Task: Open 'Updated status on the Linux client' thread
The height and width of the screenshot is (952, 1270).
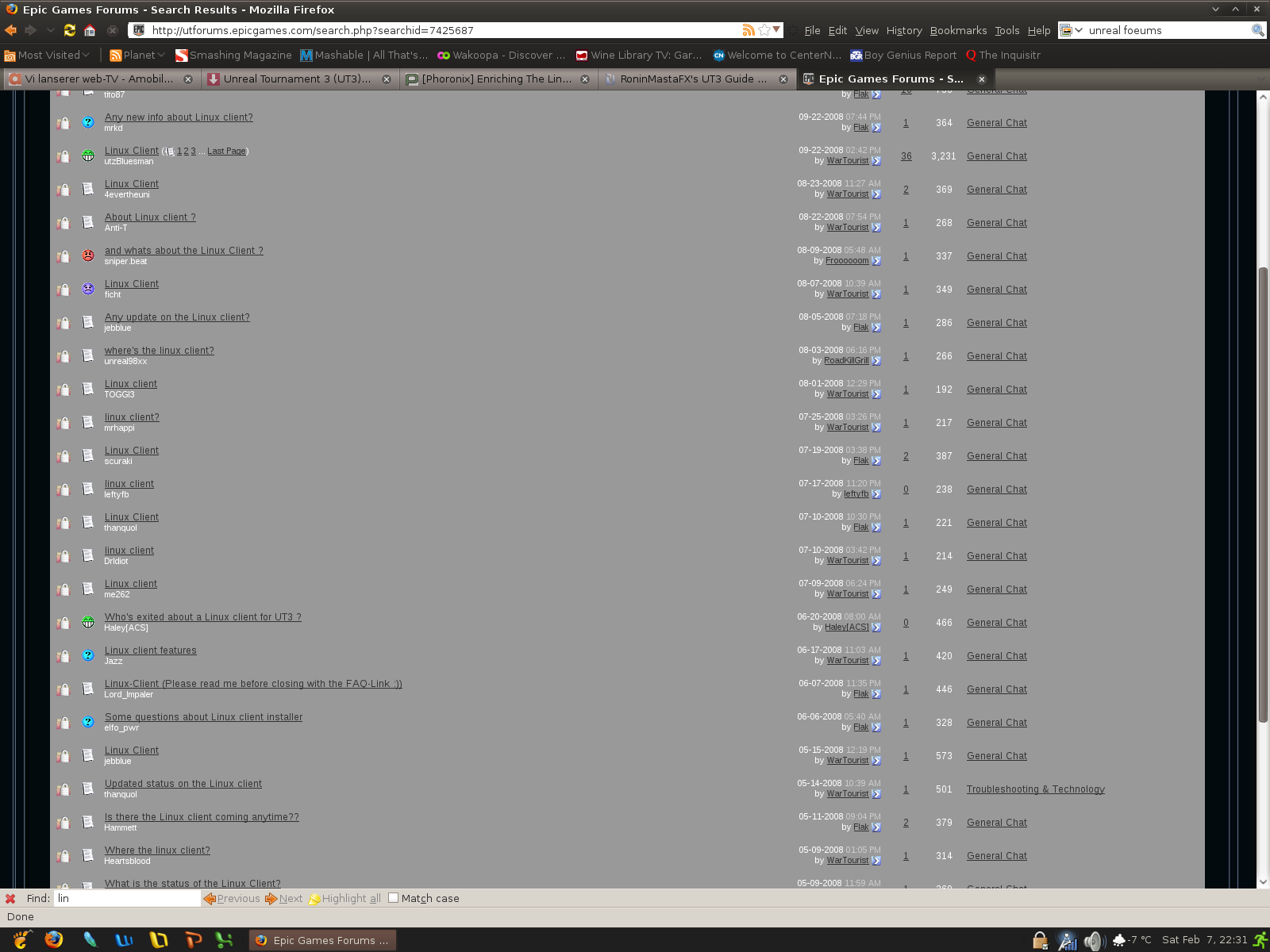Action: tap(183, 783)
